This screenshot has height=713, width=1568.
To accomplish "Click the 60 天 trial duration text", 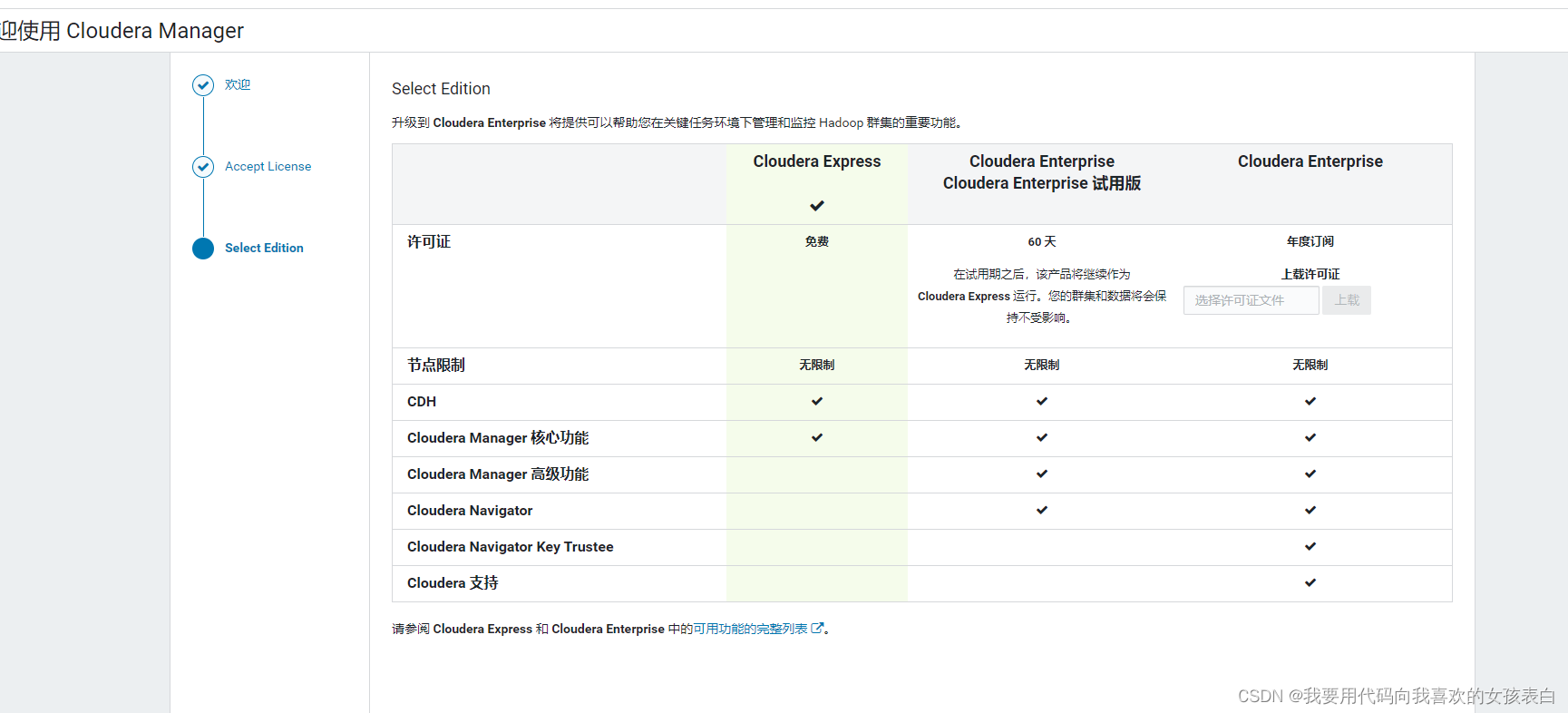I will click(x=1042, y=241).
